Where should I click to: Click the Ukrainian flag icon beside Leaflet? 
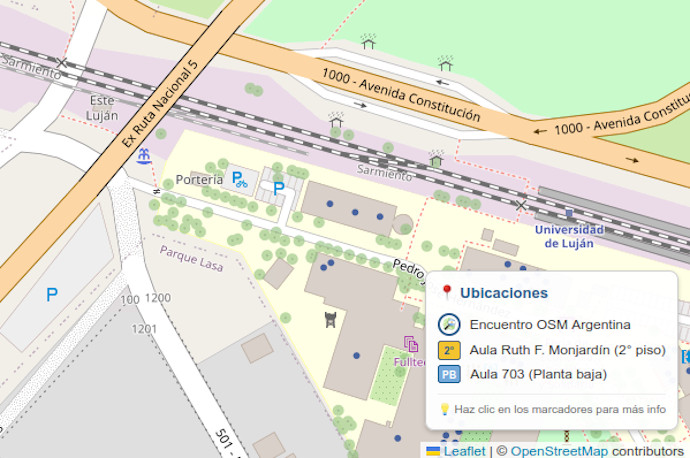pyautogui.click(x=433, y=451)
